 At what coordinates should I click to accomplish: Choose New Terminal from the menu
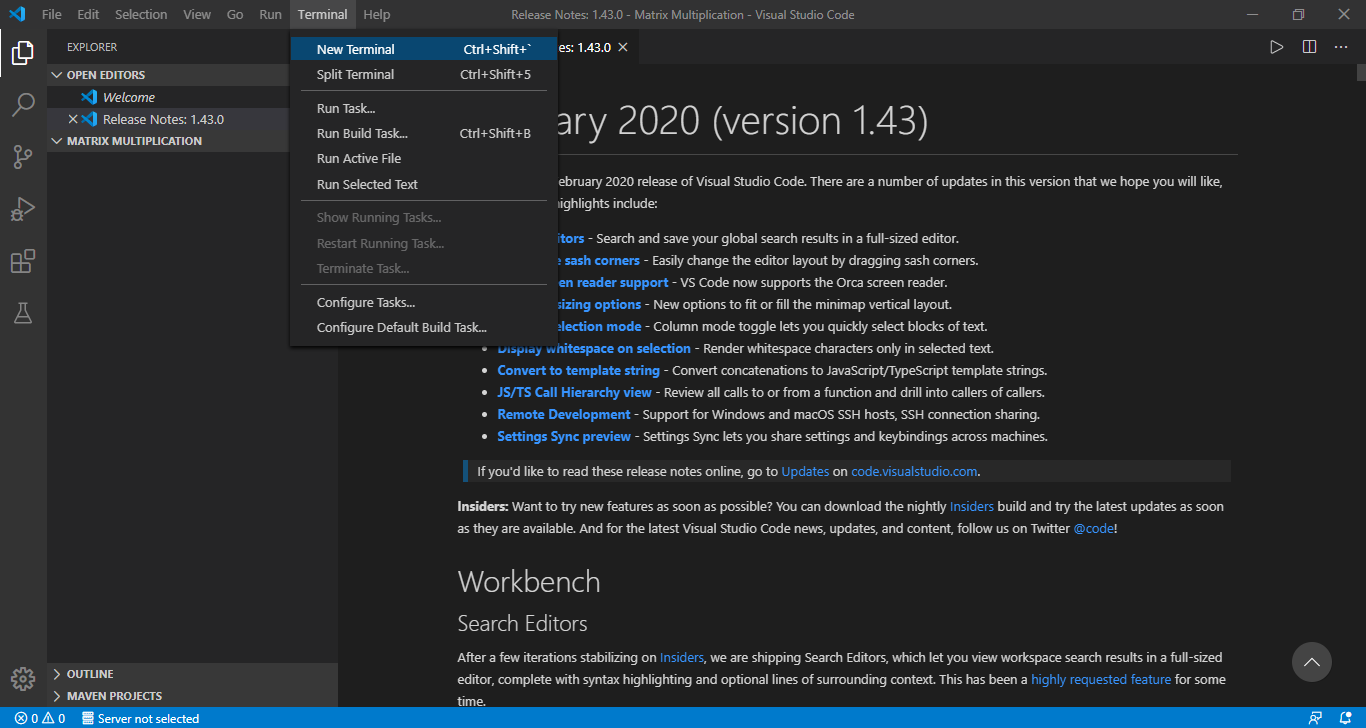[424, 49]
